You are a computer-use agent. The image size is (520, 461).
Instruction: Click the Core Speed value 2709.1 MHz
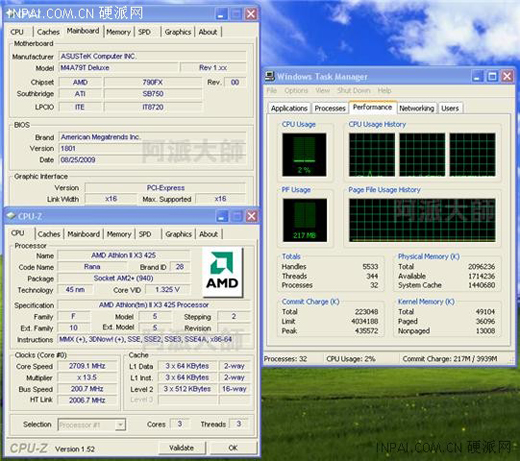[87, 366]
